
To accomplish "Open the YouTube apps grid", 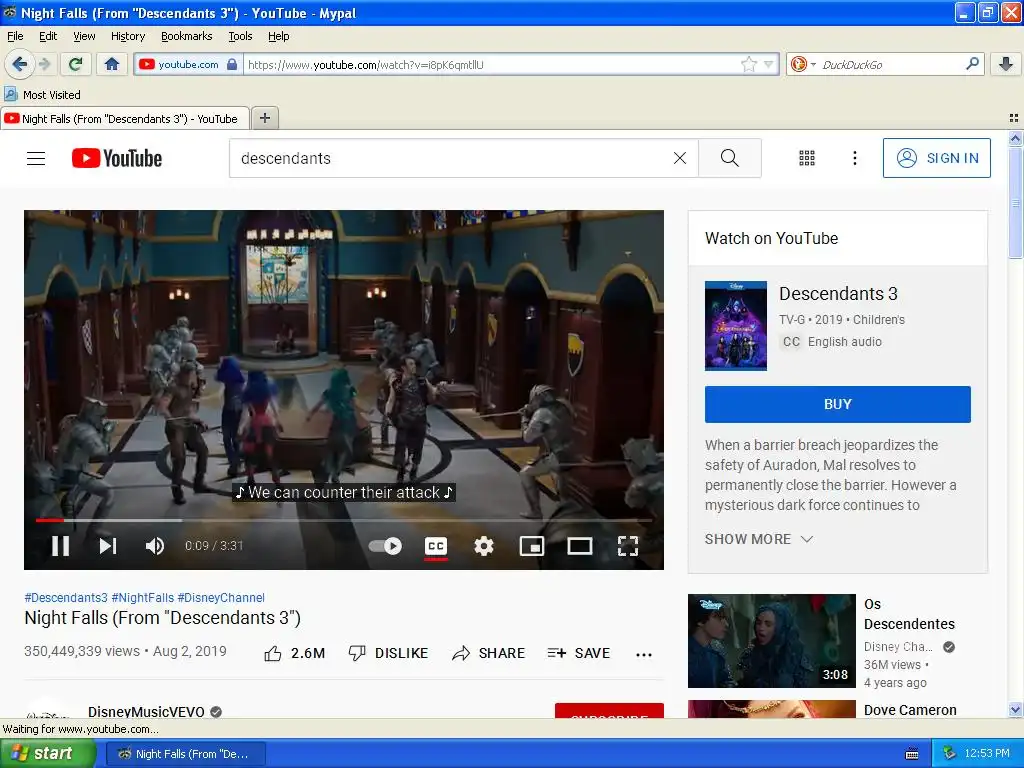I will 807,158.
